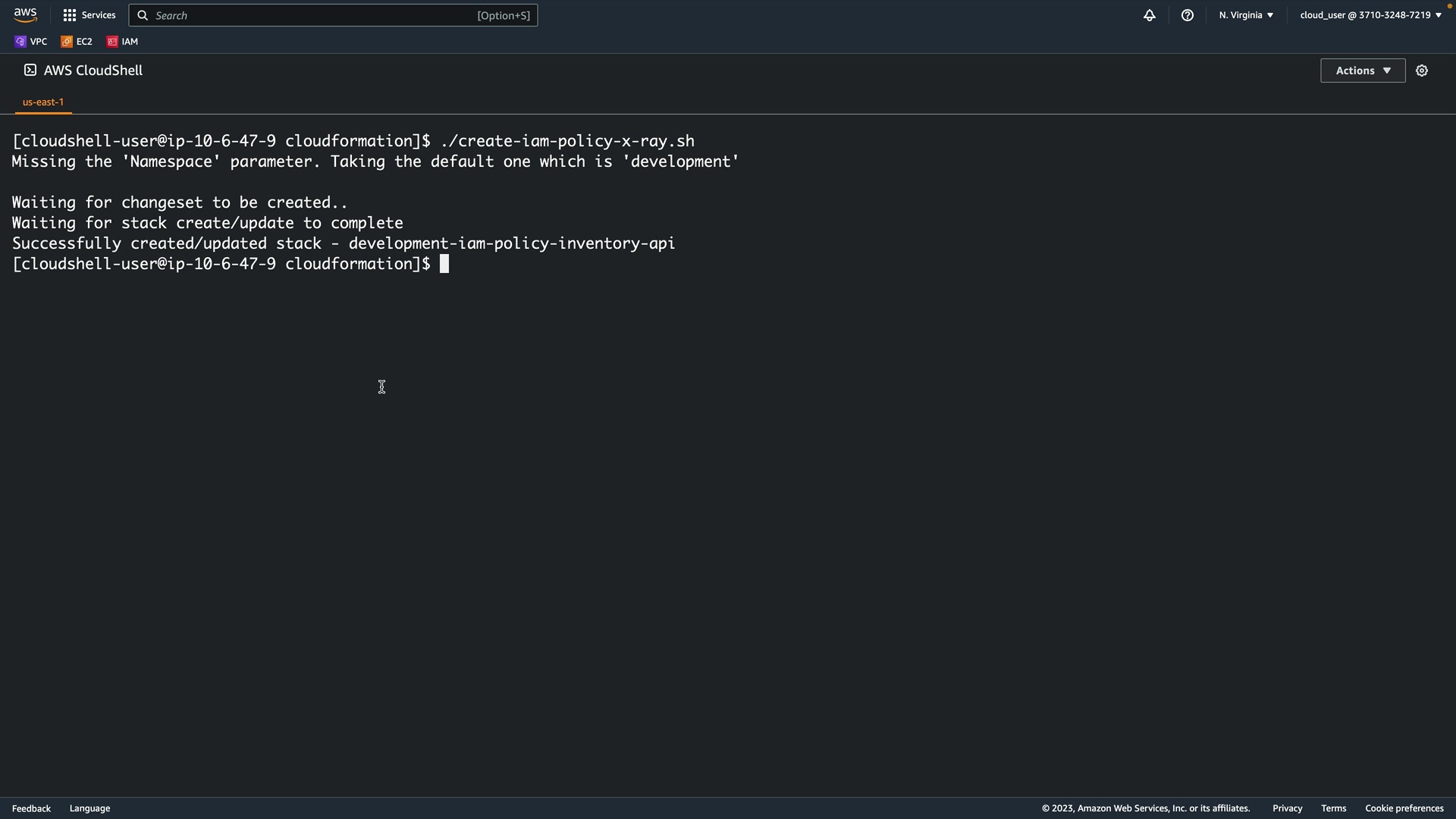Open CloudShell settings gear icon
Viewport: 1456px width, 819px height.
(x=1422, y=71)
